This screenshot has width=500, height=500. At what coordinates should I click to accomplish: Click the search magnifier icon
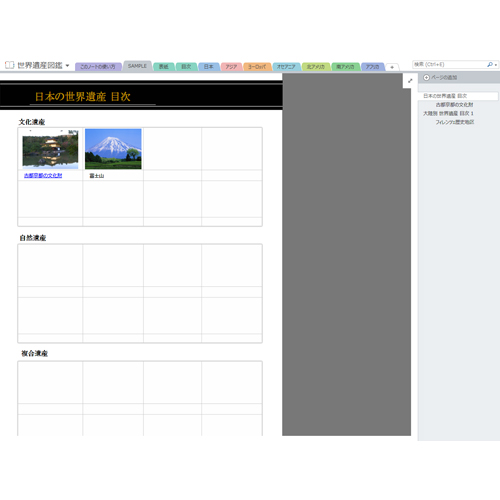(490, 64)
